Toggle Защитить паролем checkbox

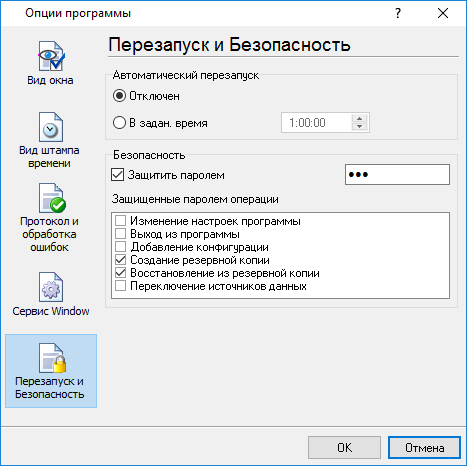[x=117, y=175]
